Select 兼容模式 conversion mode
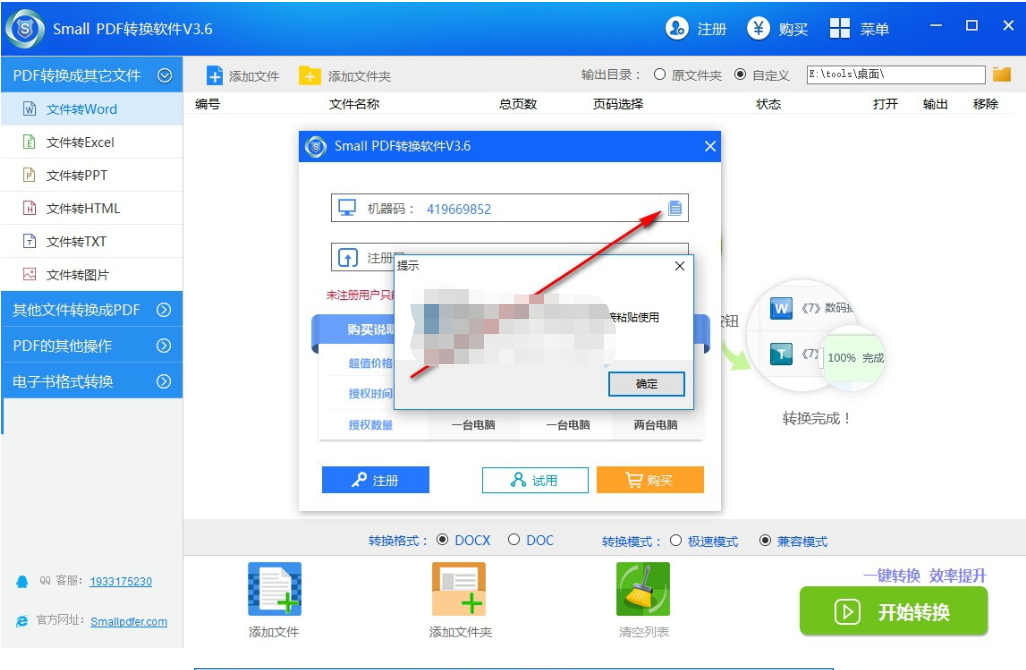Screen dimensions: 1026x670 (765, 540)
